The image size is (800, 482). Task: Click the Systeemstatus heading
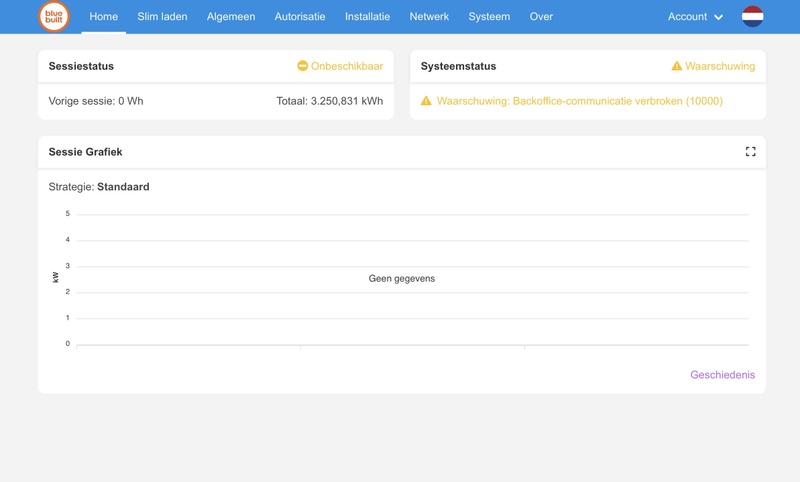pos(458,66)
